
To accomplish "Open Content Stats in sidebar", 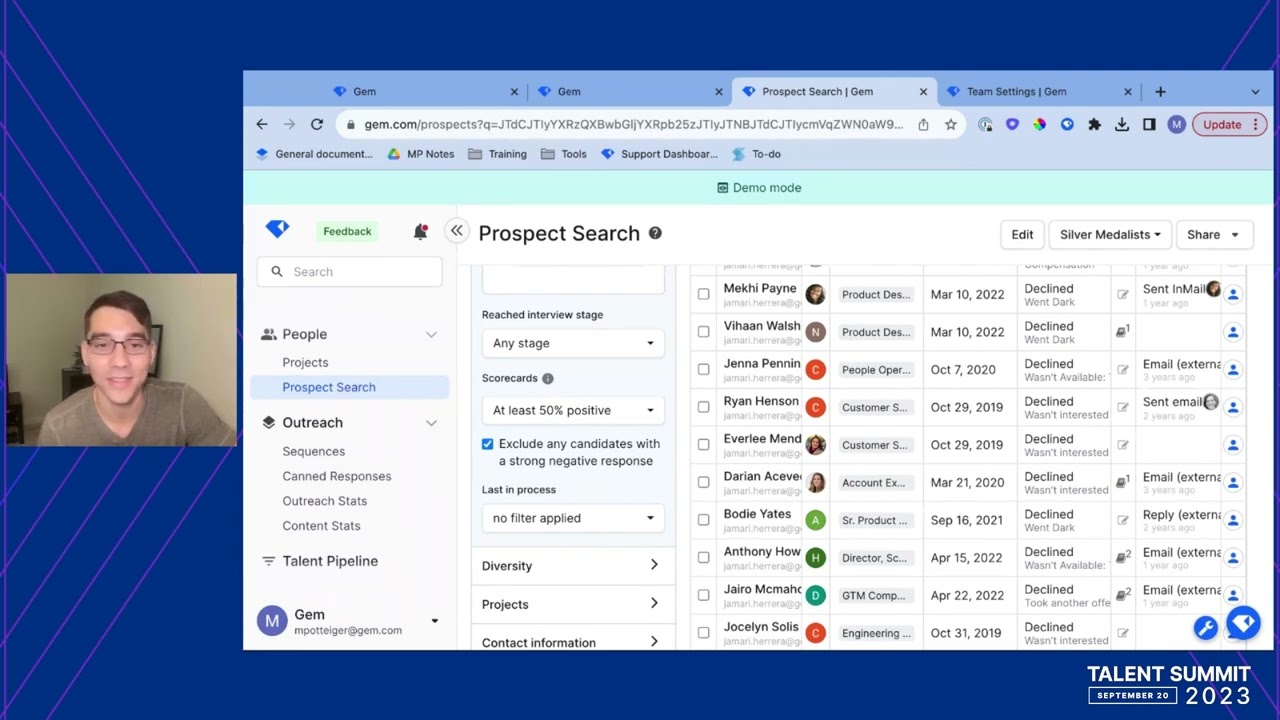I will point(321,526).
